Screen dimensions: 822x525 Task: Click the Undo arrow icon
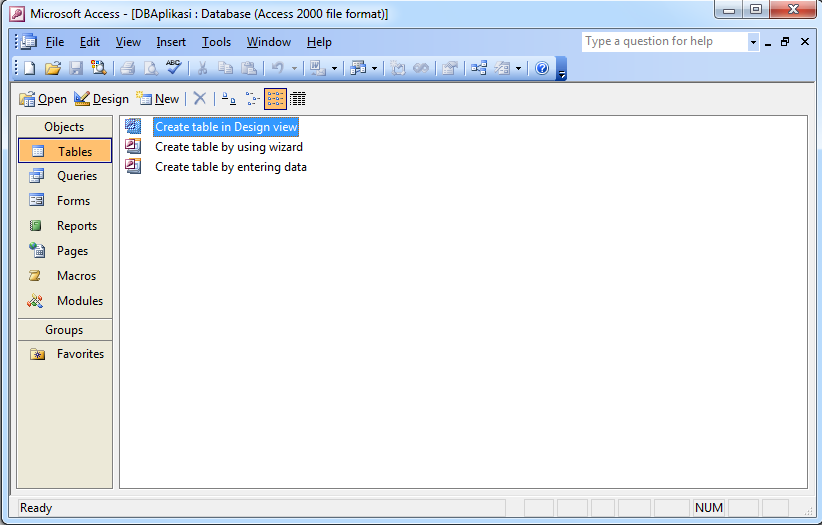[278, 68]
